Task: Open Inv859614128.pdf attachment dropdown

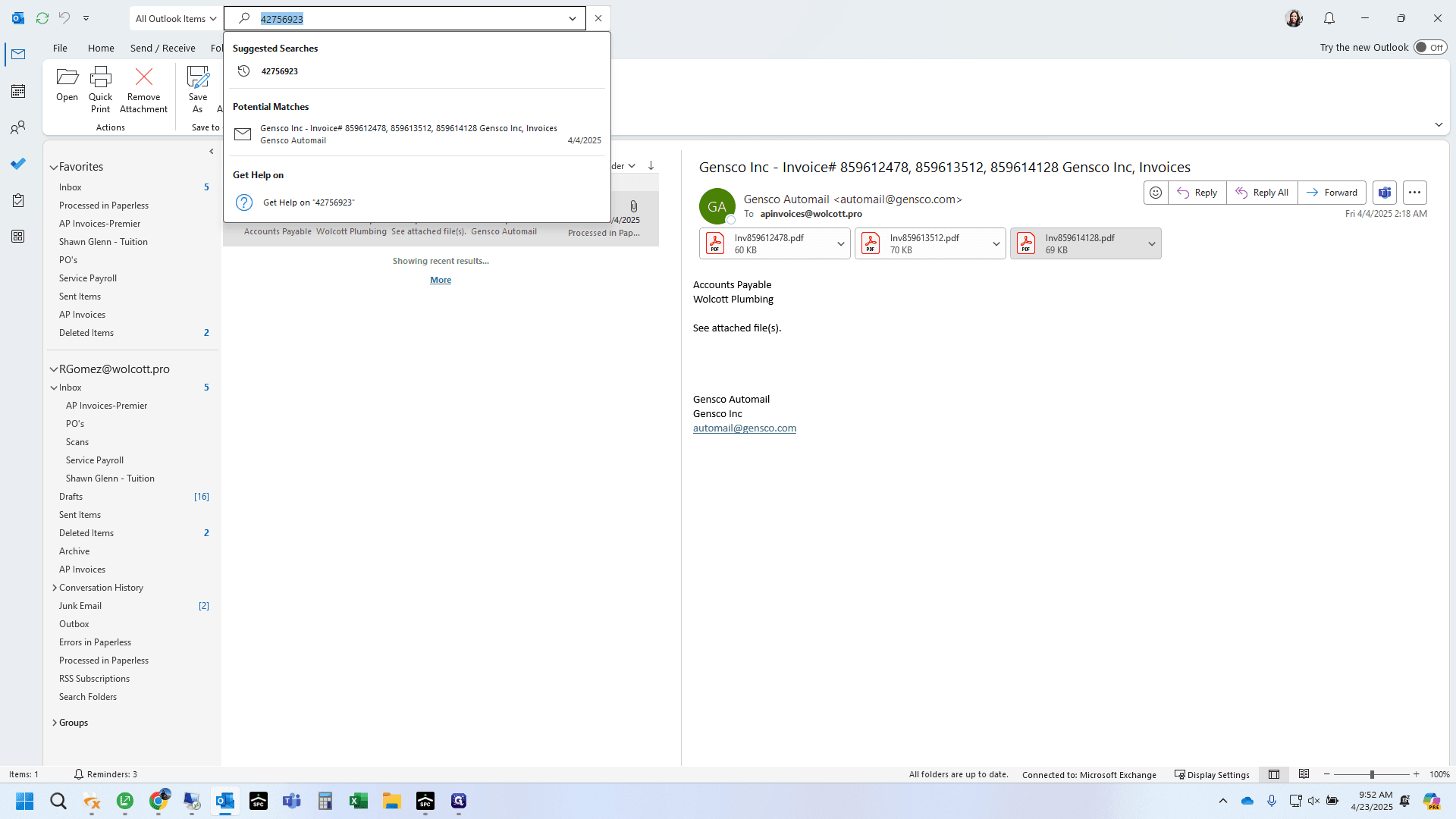Action: [x=1151, y=243]
